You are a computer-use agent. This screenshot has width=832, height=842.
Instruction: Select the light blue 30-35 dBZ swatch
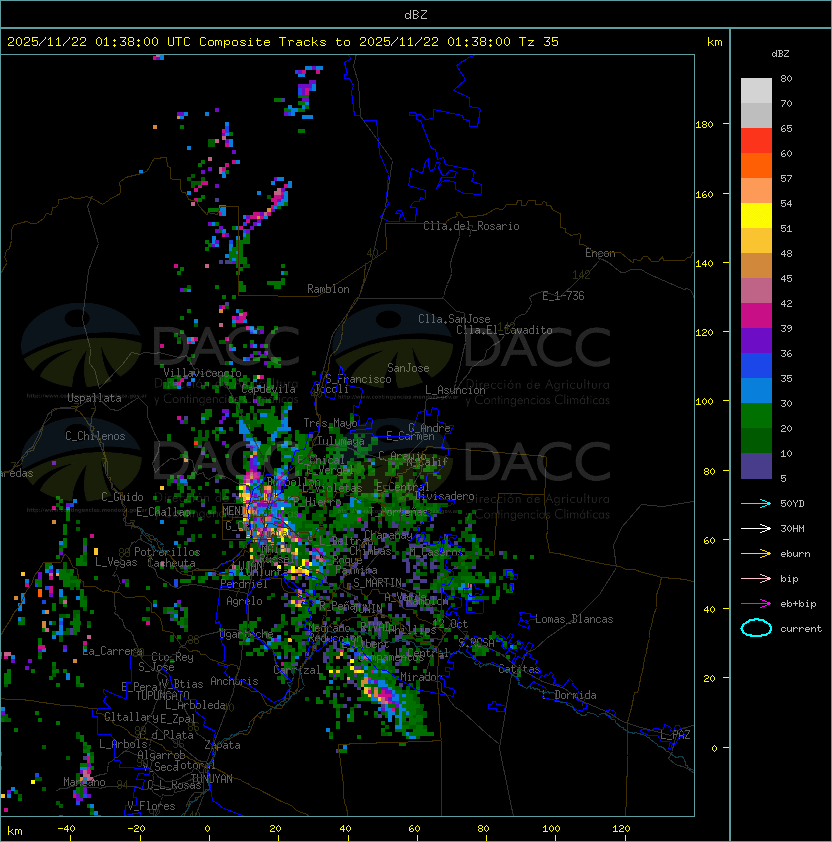point(756,391)
